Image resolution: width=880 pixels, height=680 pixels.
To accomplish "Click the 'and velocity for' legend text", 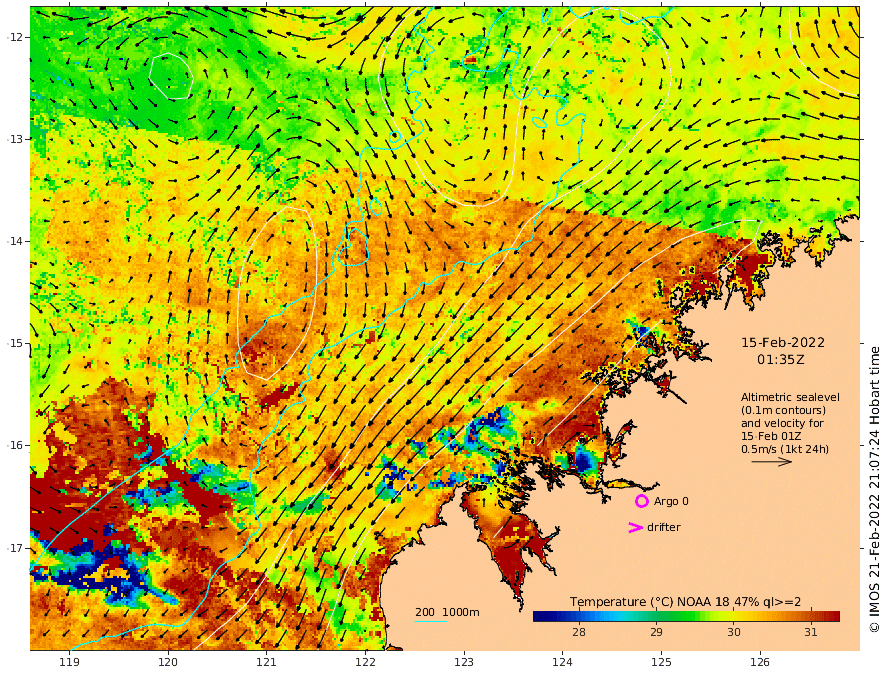I will click(x=782, y=423).
